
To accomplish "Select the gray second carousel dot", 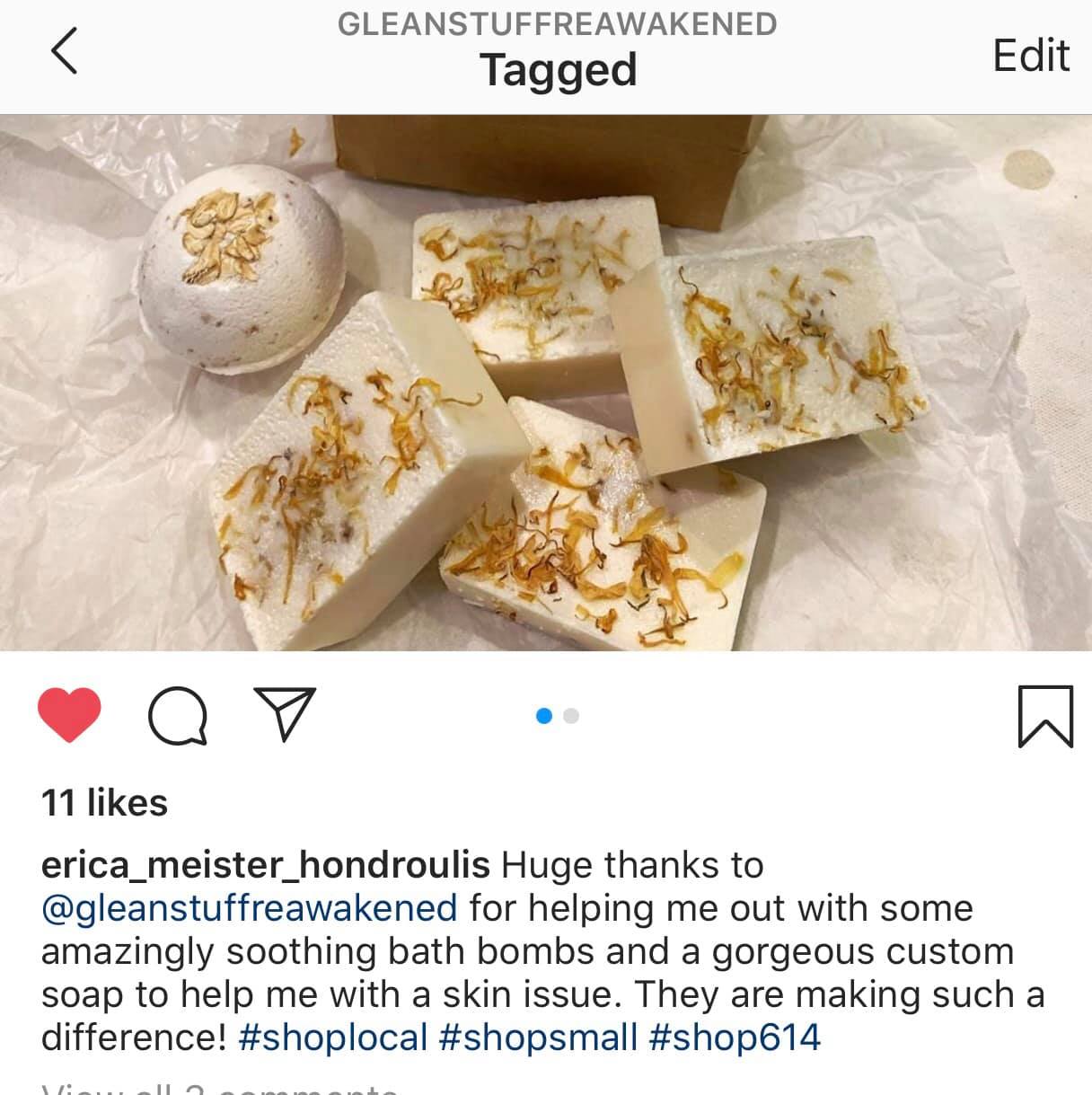I will [571, 716].
